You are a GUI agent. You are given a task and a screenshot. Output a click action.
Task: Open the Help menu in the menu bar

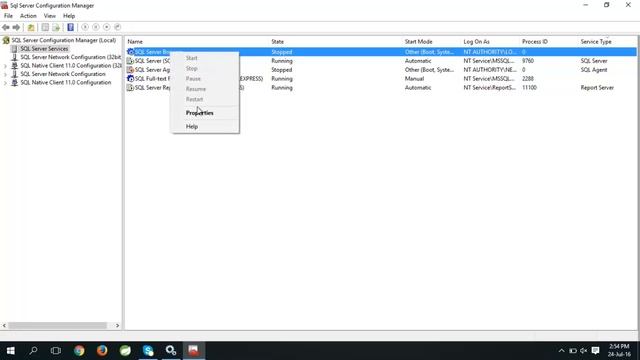click(69, 16)
